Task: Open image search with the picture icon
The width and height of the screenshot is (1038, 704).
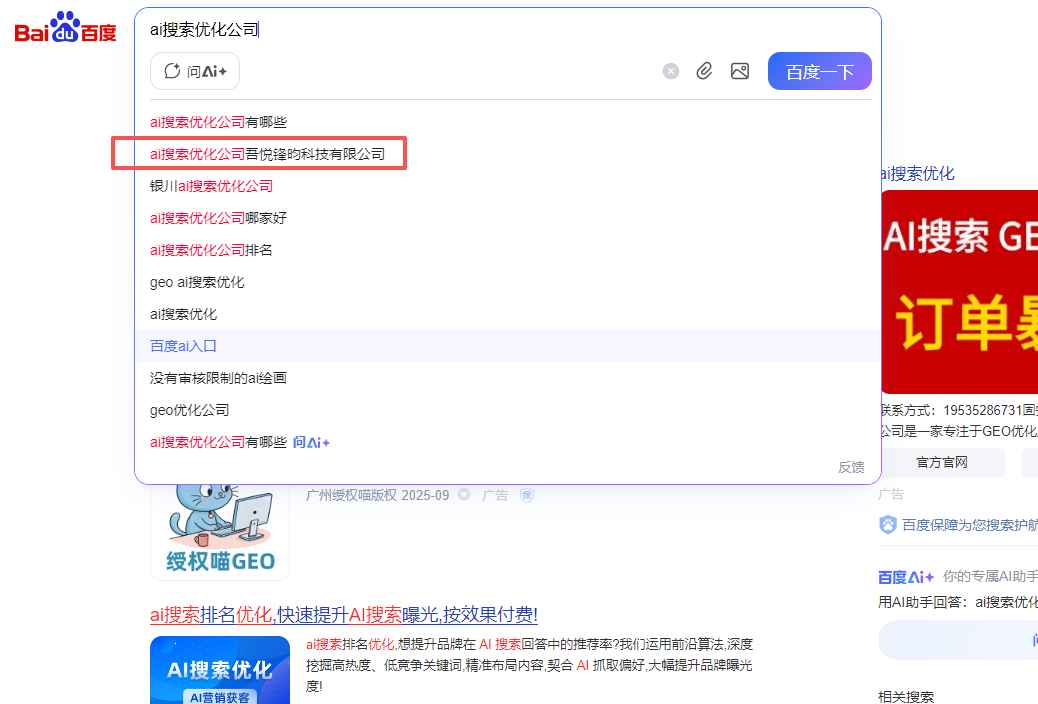Action: coord(740,71)
